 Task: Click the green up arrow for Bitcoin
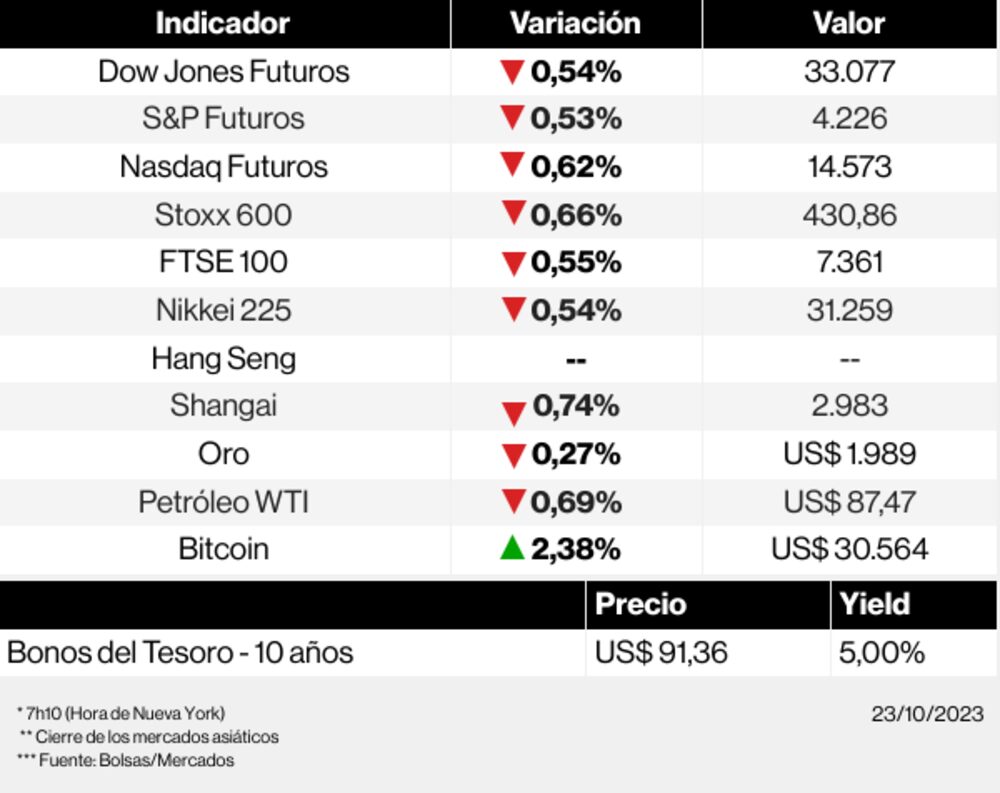coord(513,548)
